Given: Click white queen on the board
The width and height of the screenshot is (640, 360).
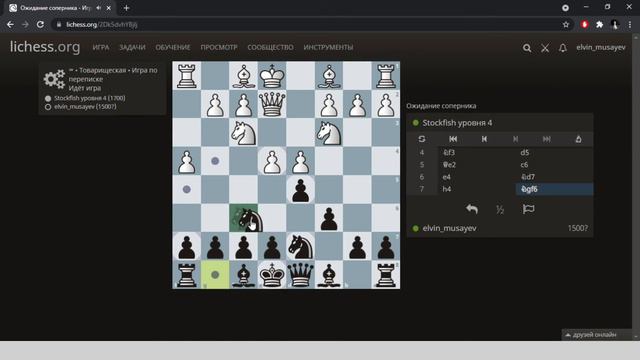Looking at the screenshot, I should click(272, 104).
